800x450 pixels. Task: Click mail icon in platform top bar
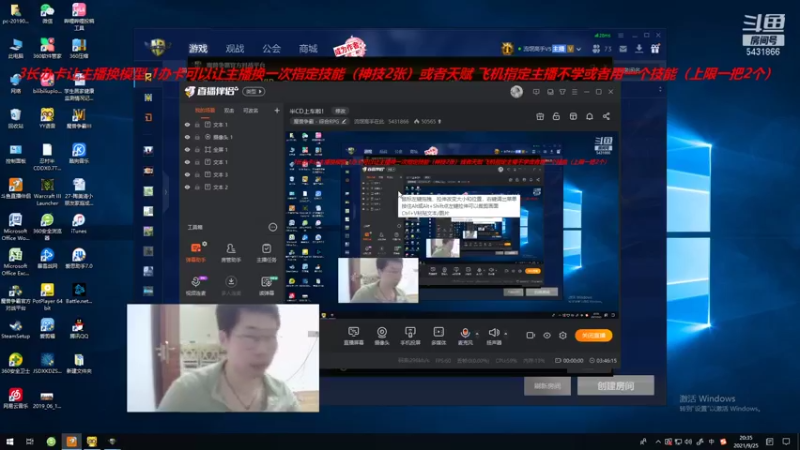pos(623,49)
